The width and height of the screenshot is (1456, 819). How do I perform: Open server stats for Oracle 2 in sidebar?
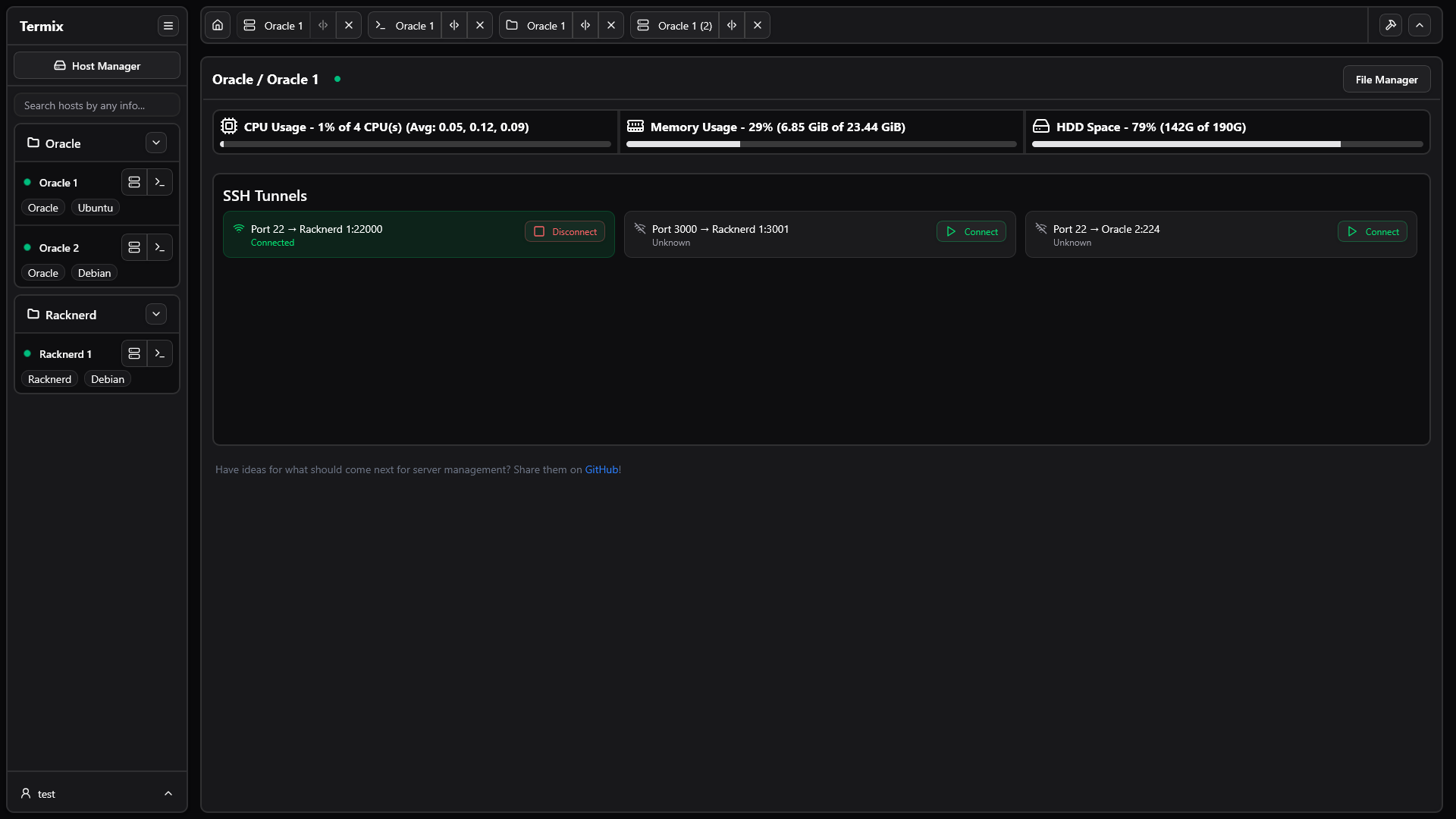click(x=134, y=248)
